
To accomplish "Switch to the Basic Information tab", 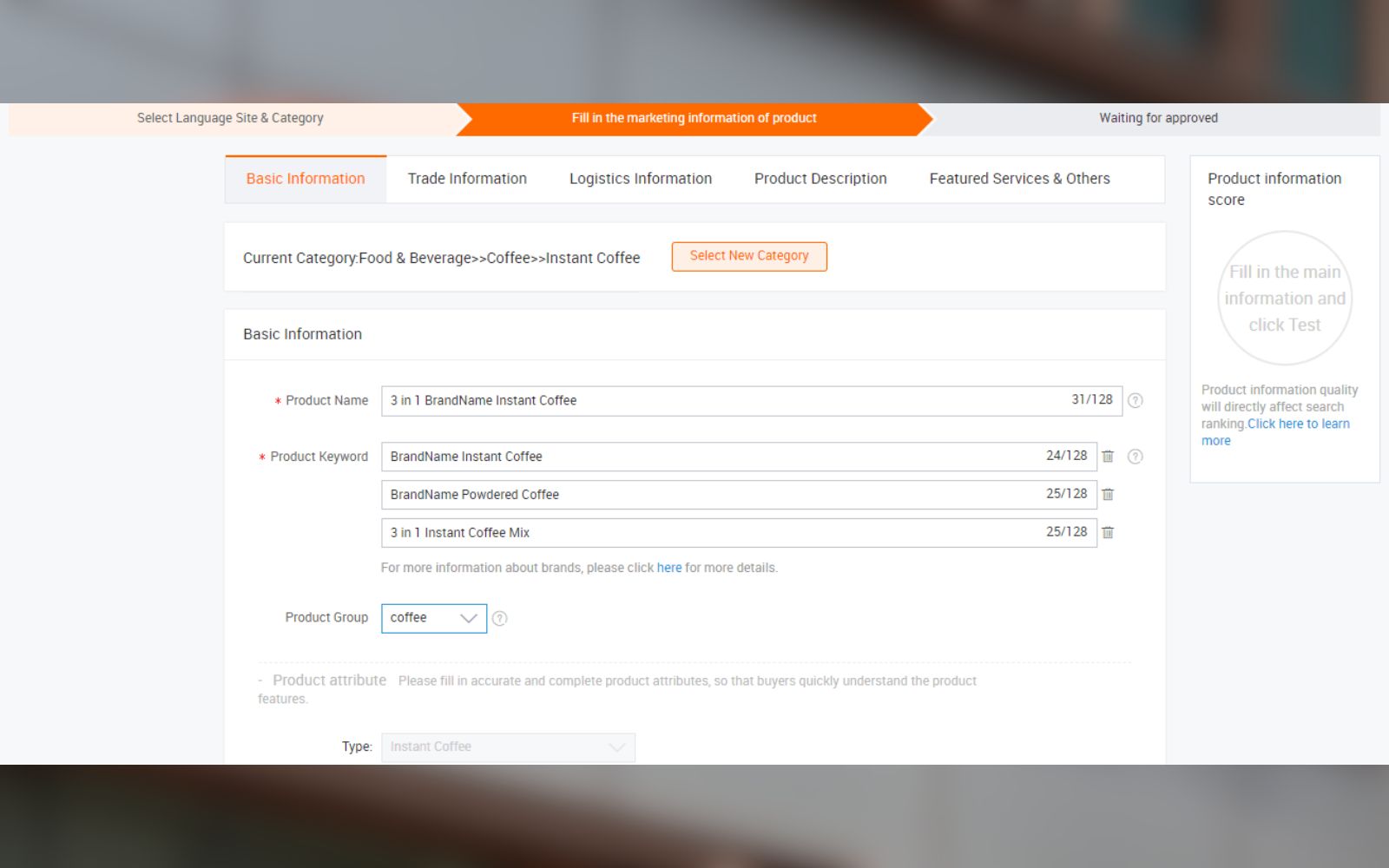I will (306, 179).
